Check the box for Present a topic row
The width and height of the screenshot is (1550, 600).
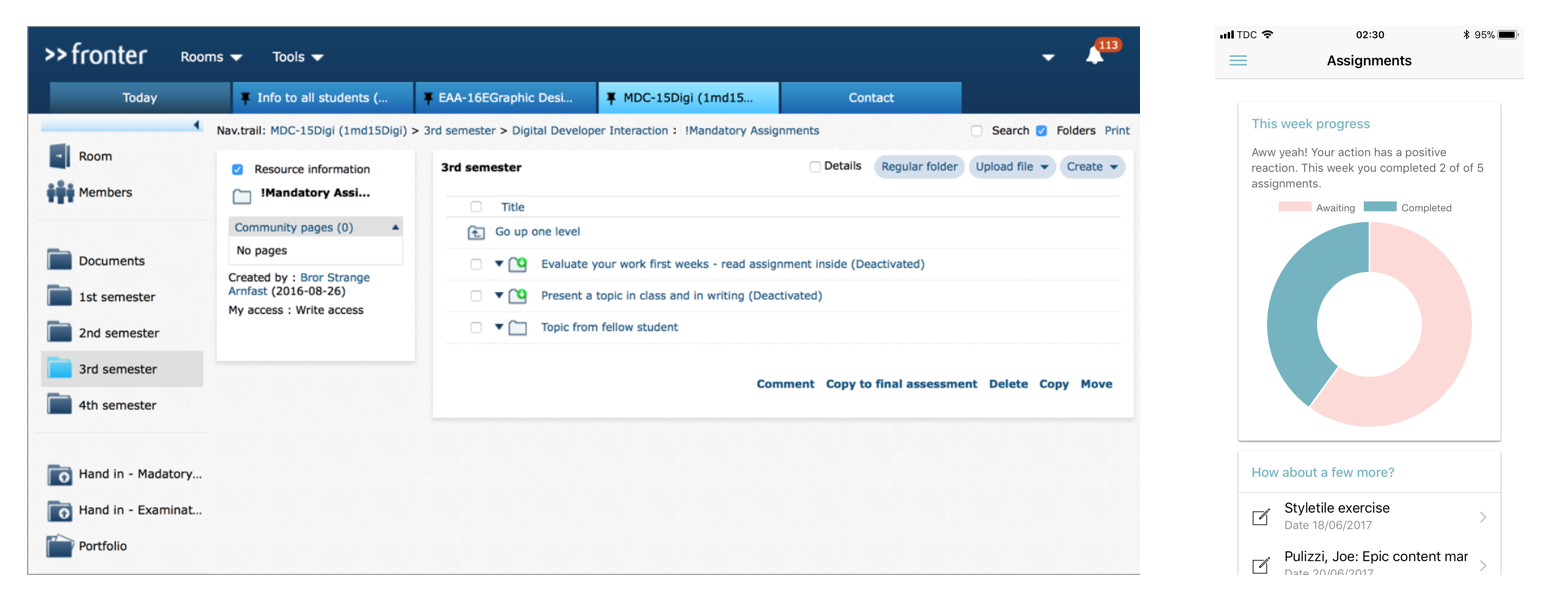pos(476,296)
